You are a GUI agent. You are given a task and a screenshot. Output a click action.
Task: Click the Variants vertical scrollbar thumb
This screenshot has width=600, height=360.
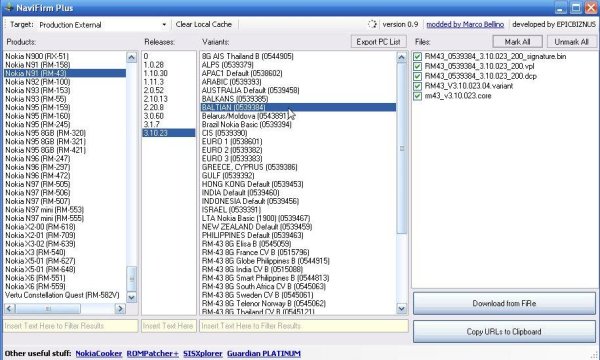401,148
